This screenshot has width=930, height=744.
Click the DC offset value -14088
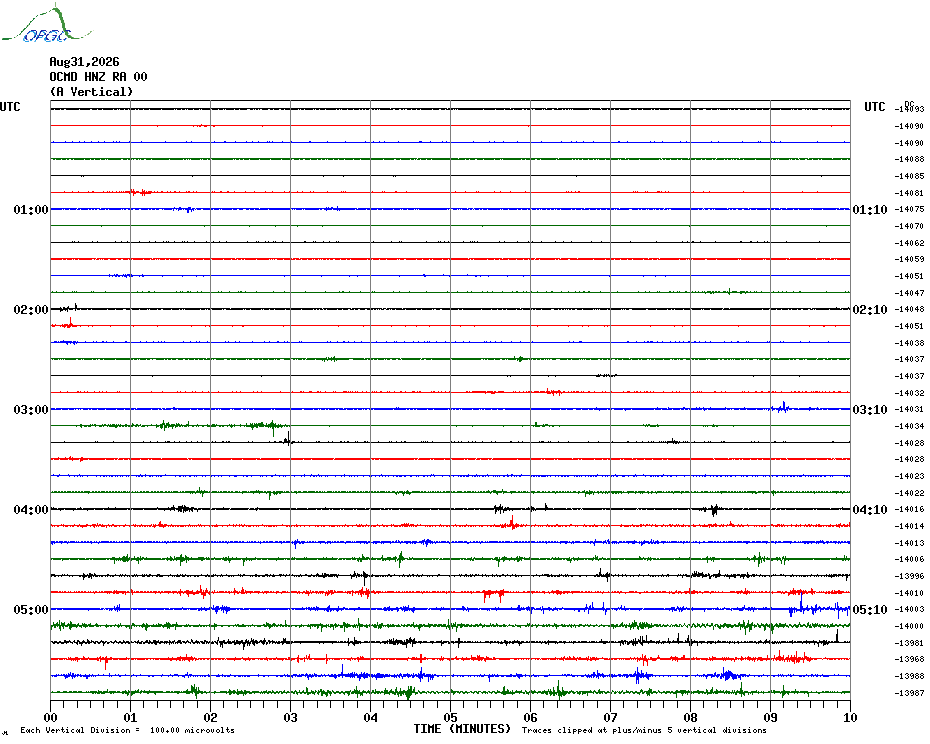pyautogui.click(x=909, y=159)
